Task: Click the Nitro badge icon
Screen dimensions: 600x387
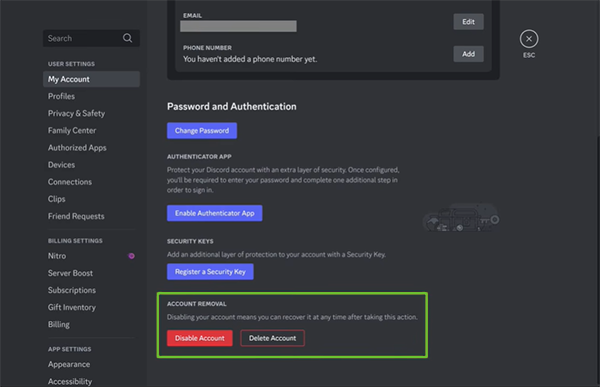Action: pyautogui.click(x=131, y=256)
